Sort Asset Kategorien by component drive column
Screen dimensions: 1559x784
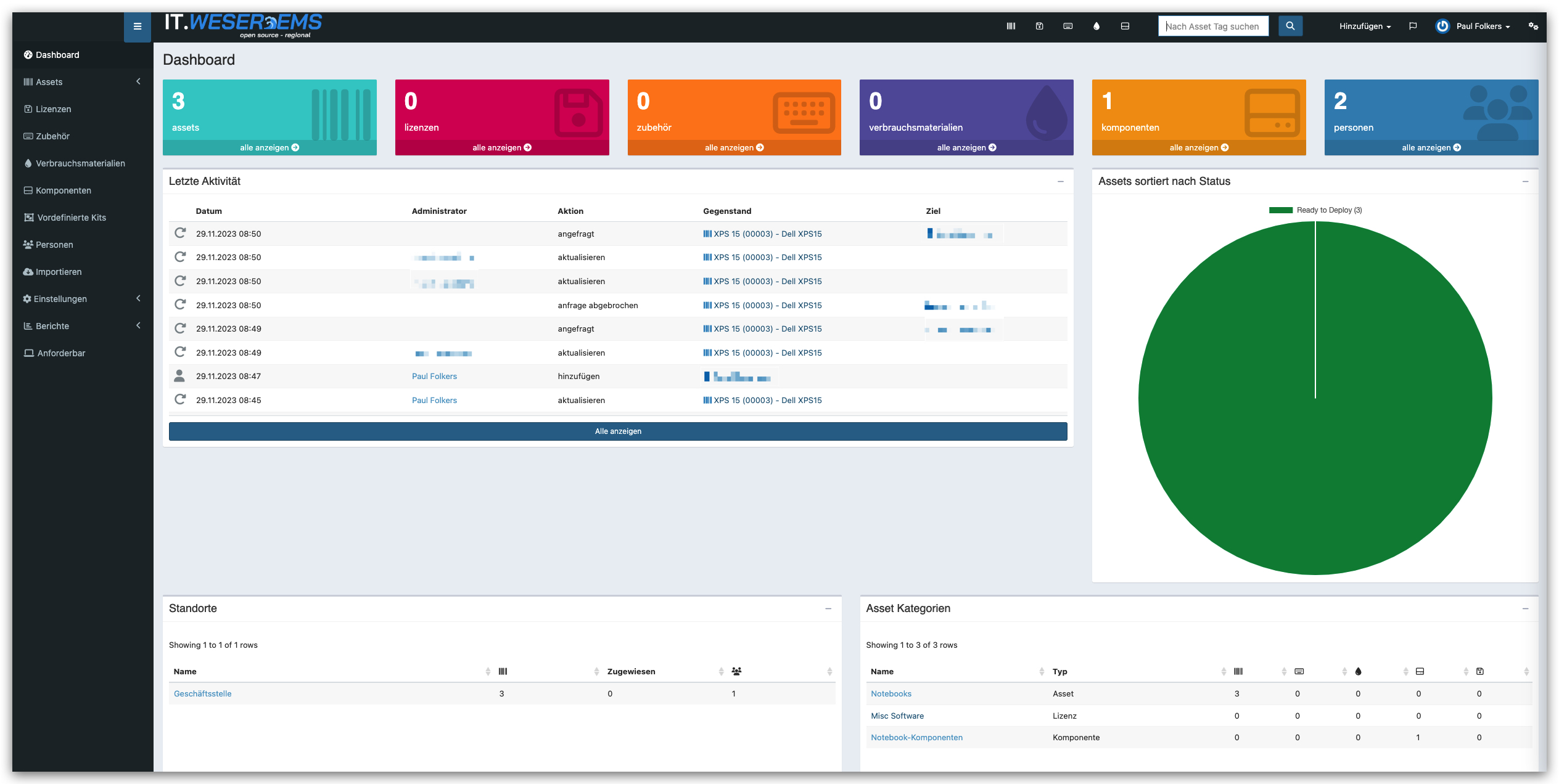1420,672
